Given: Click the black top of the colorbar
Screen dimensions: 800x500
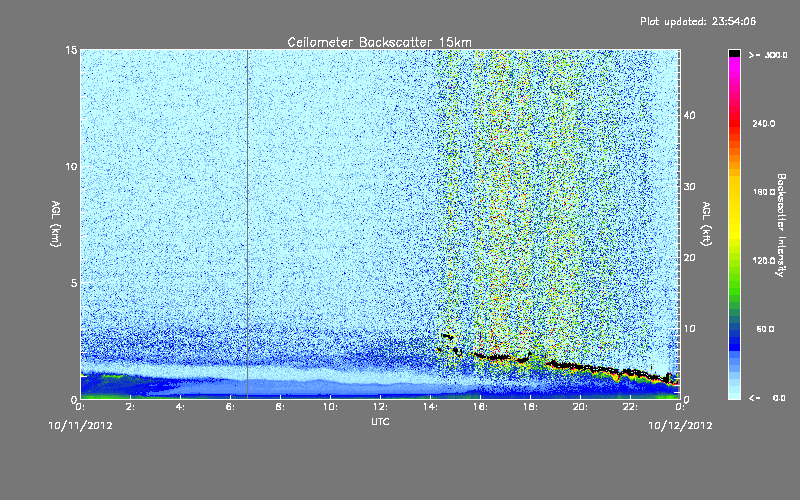Looking at the screenshot, I should click(734, 53).
